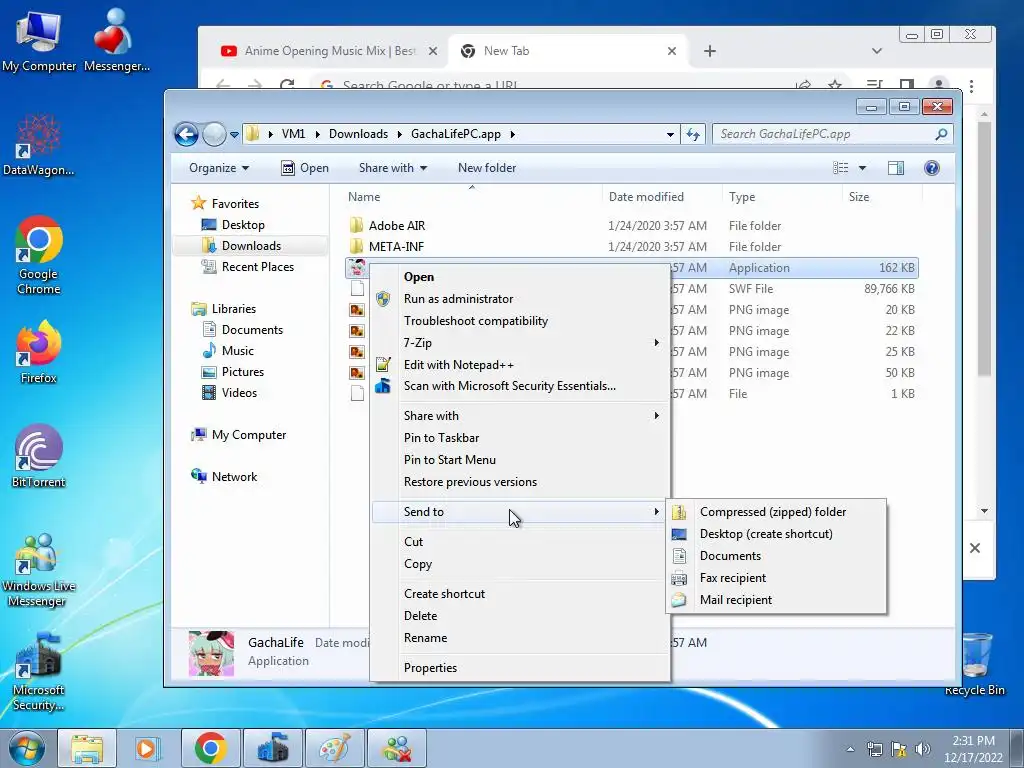The image size is (1024, 768).
Task: Open Security Essentials taskbar icon
Action: pos(272,748)
